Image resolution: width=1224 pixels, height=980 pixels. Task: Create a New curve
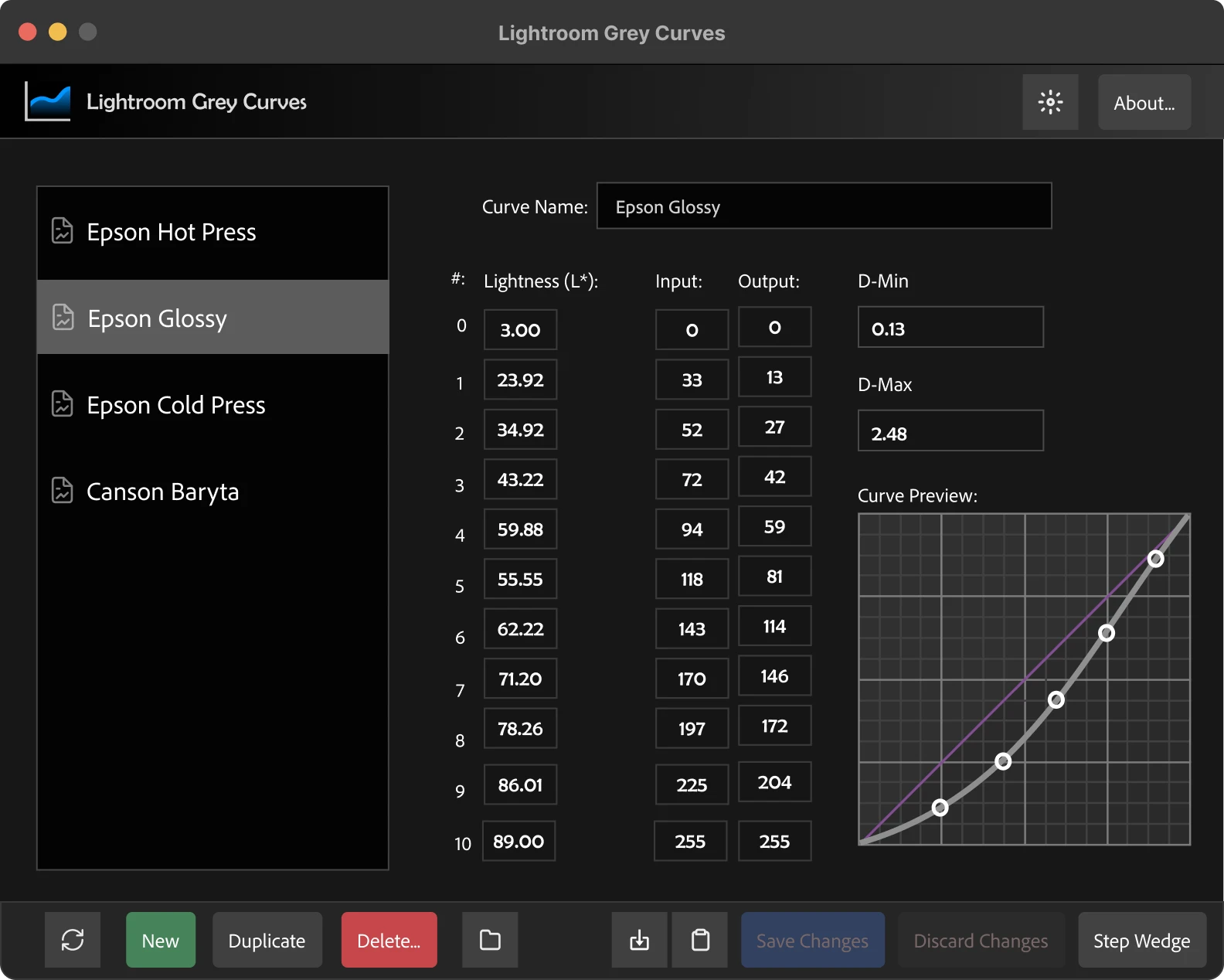tap(161, 940)
